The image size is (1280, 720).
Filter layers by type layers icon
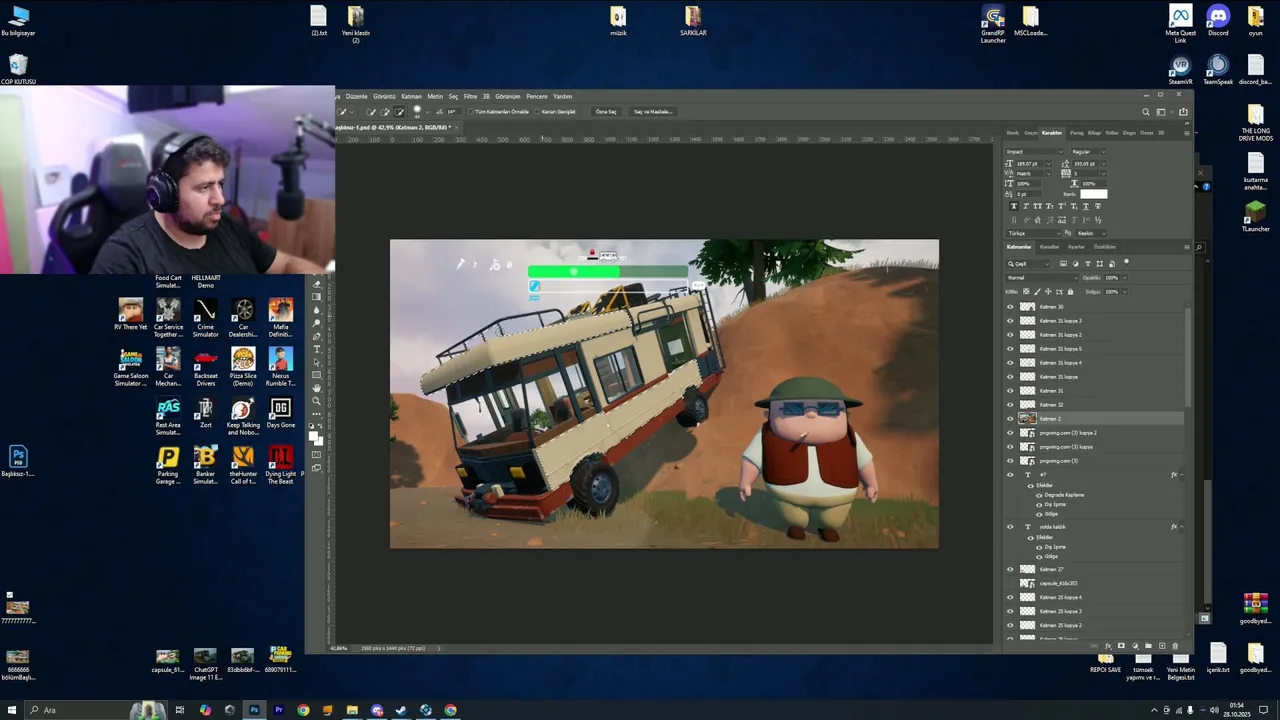(1088, 264)
